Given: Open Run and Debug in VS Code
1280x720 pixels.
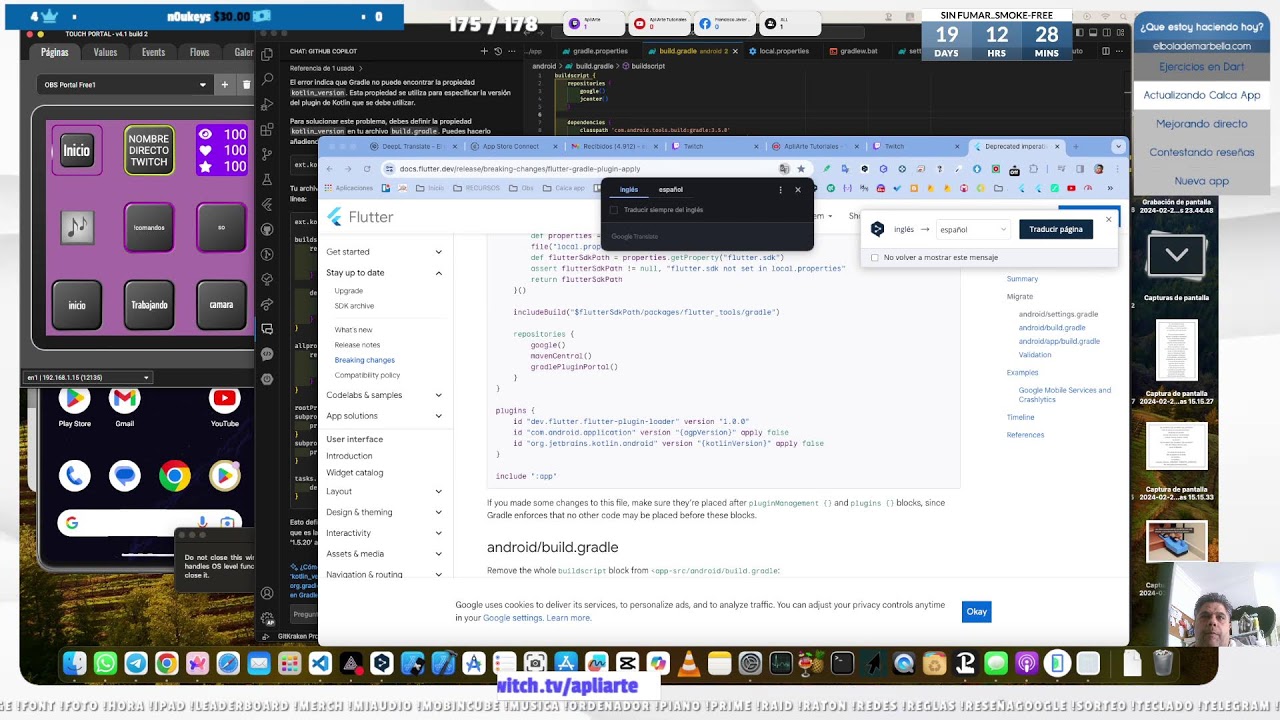Looking at the screenshot, I should pyautogui.click(x=267, y=104).
